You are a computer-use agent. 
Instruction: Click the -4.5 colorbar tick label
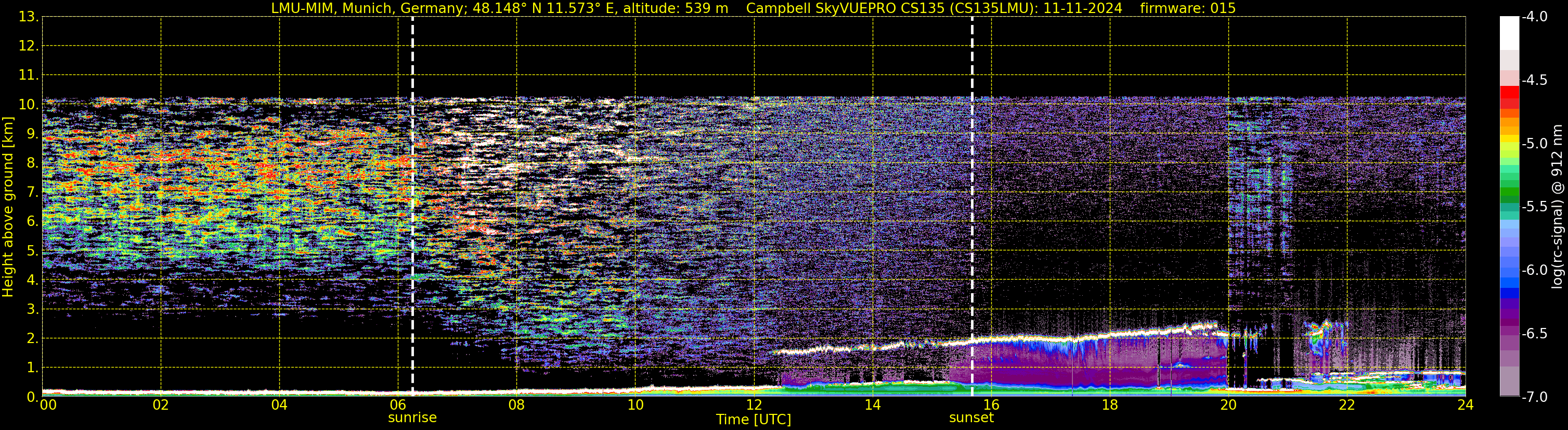pyautogui.click(x=1535, y=80)
